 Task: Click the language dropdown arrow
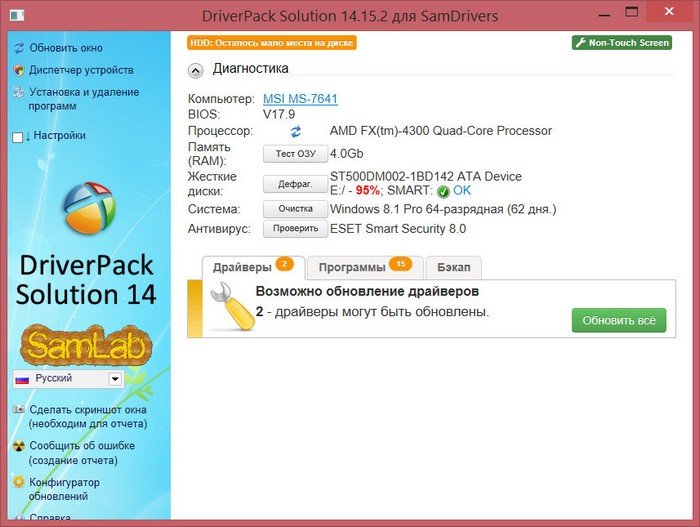[115, 379]
